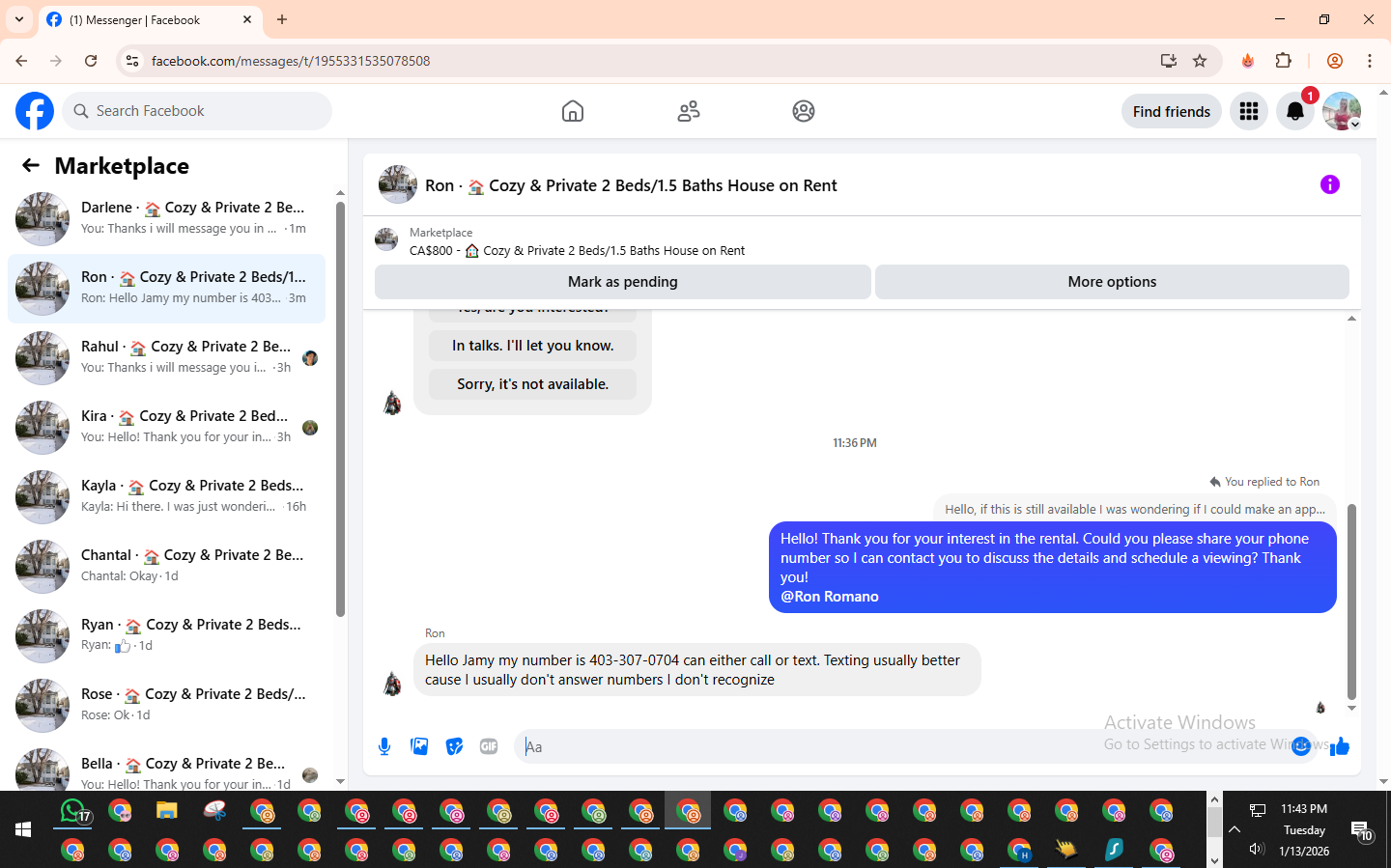The height and width of the screenshot is (868, 1391).
Task: Open the Home feed icon
Action: [x=573, y=111]
